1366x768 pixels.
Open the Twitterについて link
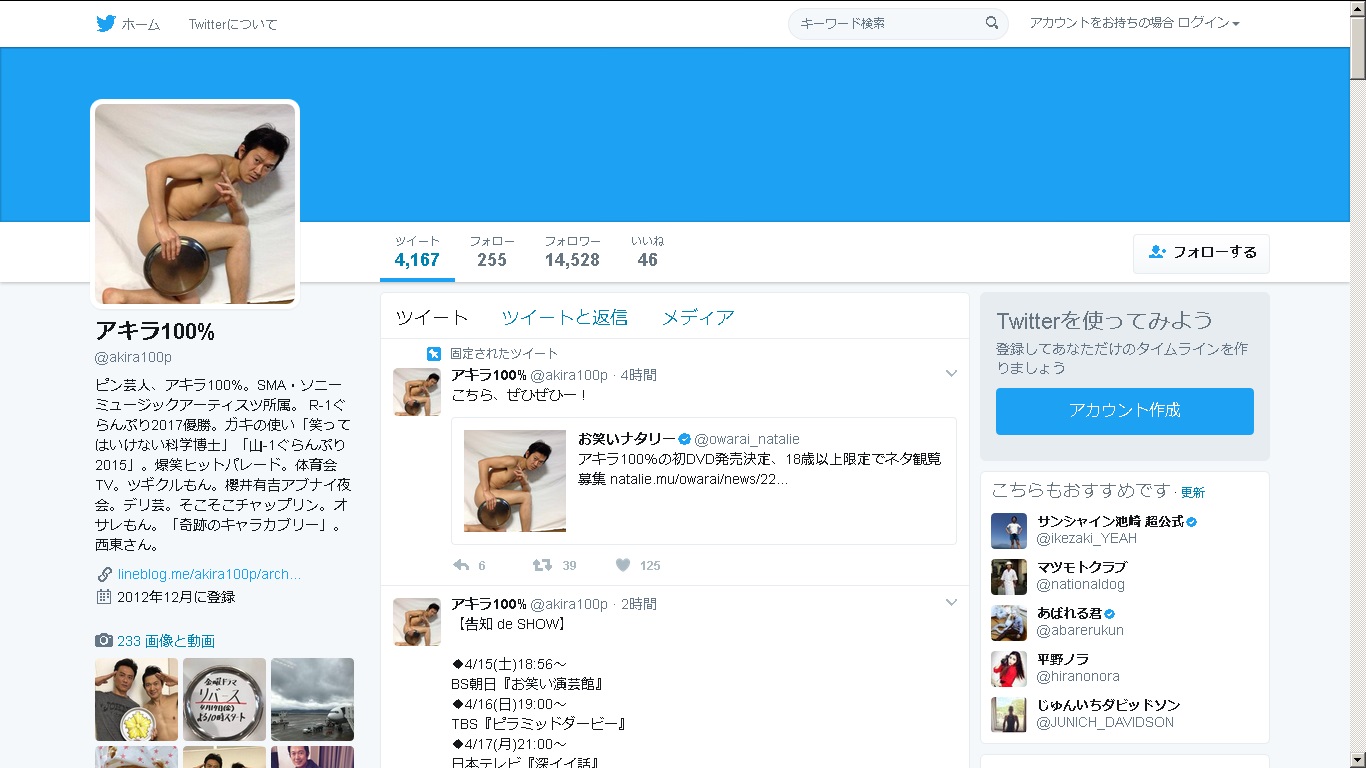[x=233, y=24]
